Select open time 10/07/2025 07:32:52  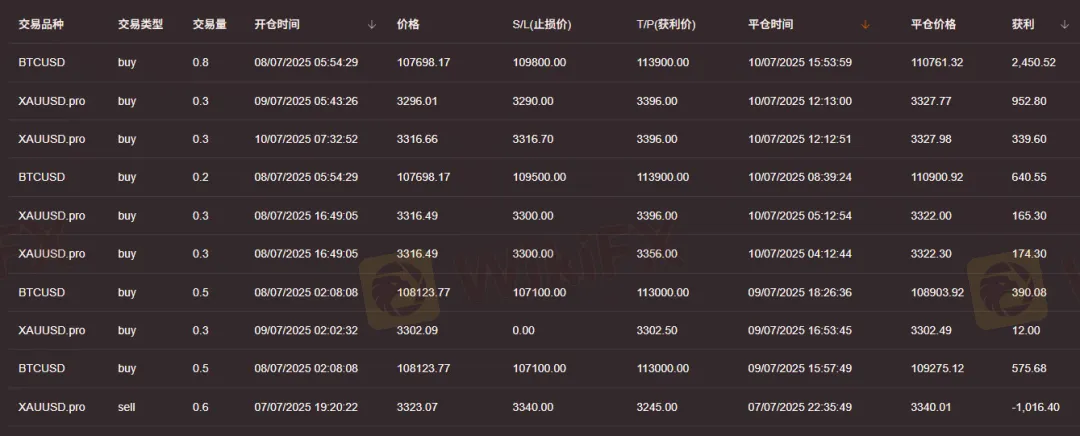click(306, 139)
